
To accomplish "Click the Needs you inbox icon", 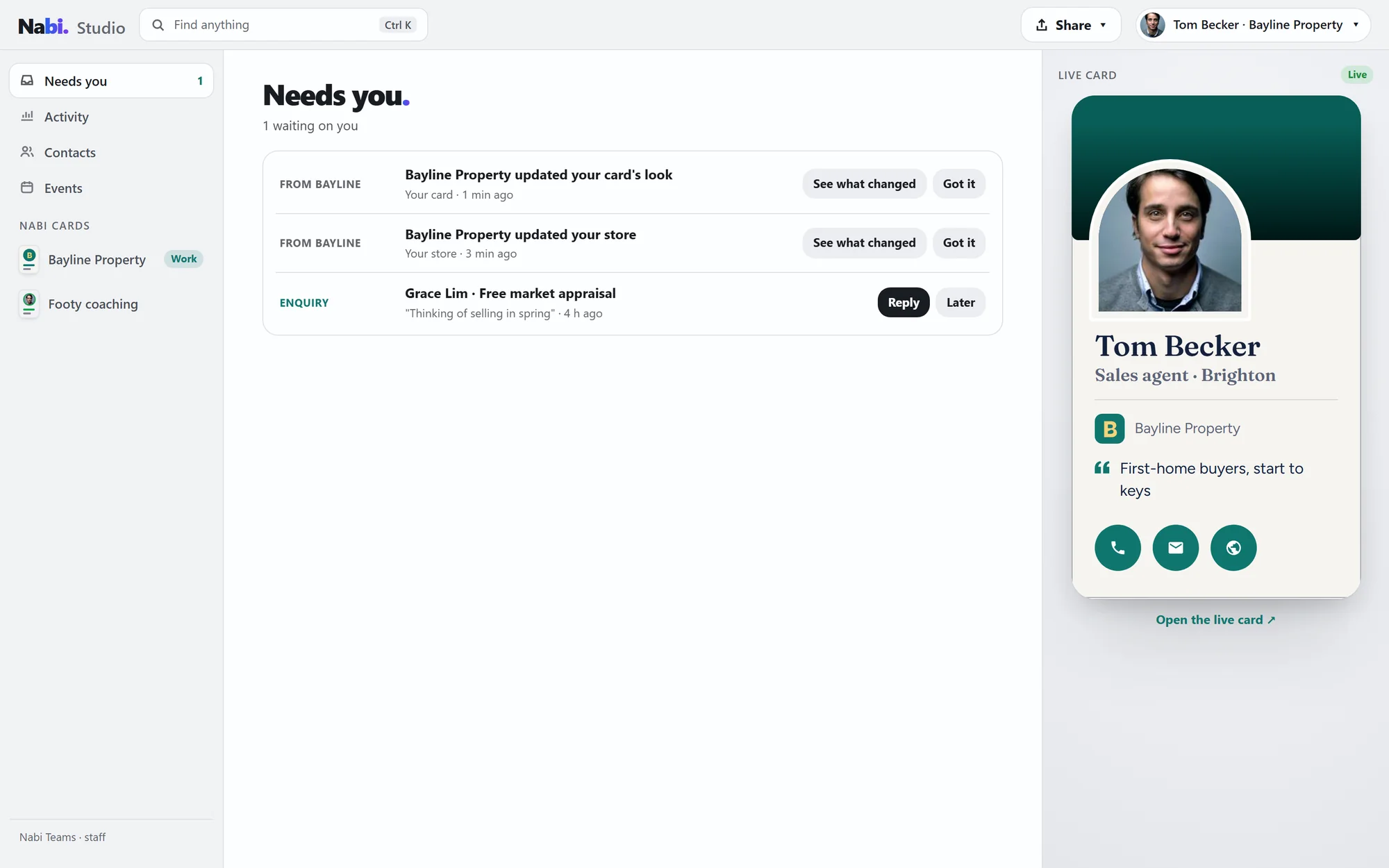I will 27,81.
